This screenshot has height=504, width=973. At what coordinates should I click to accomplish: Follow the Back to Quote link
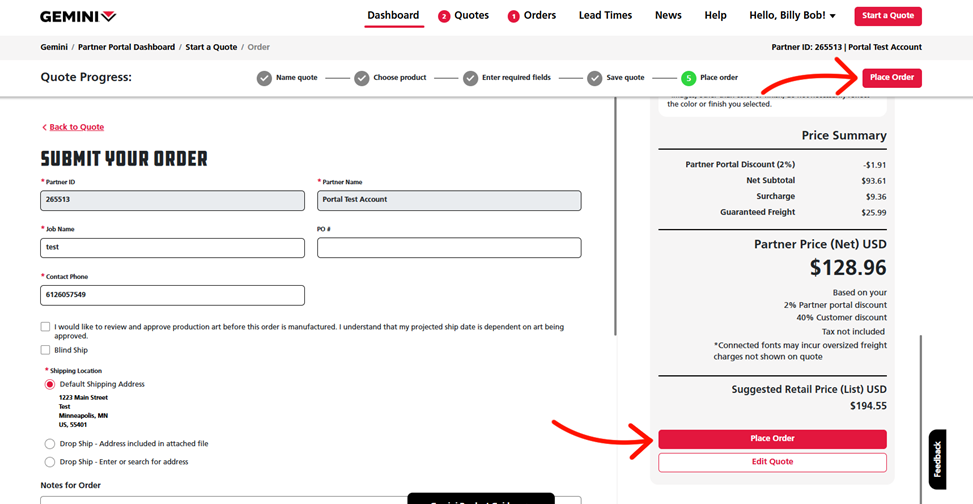click(76, 127)
